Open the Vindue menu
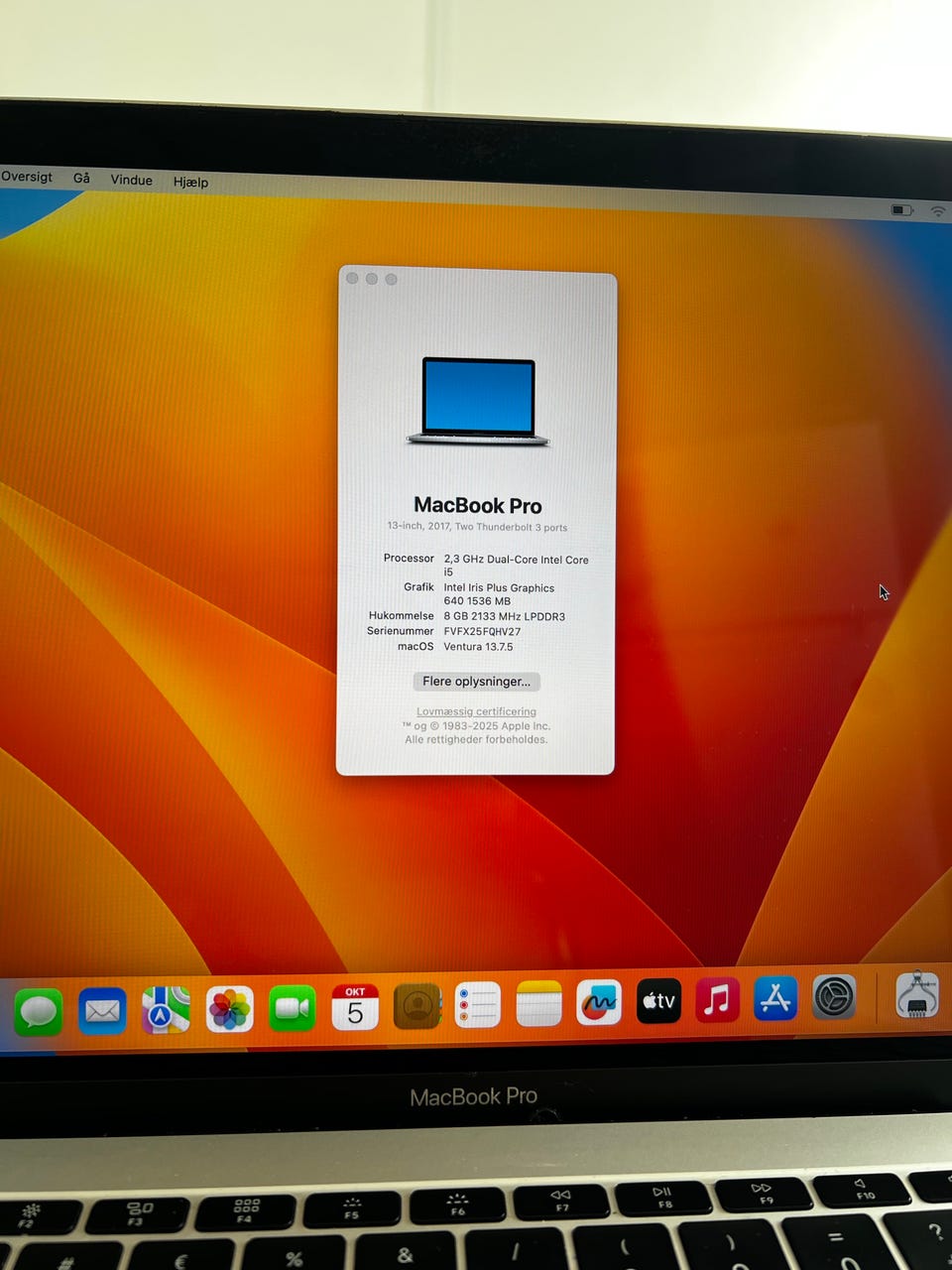This screenshot has height=1270, width=952. 131,180
